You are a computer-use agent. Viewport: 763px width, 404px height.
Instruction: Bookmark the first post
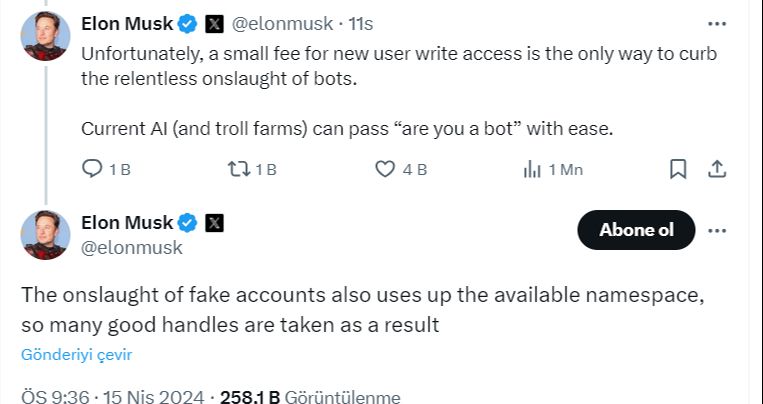coord(678,169)
